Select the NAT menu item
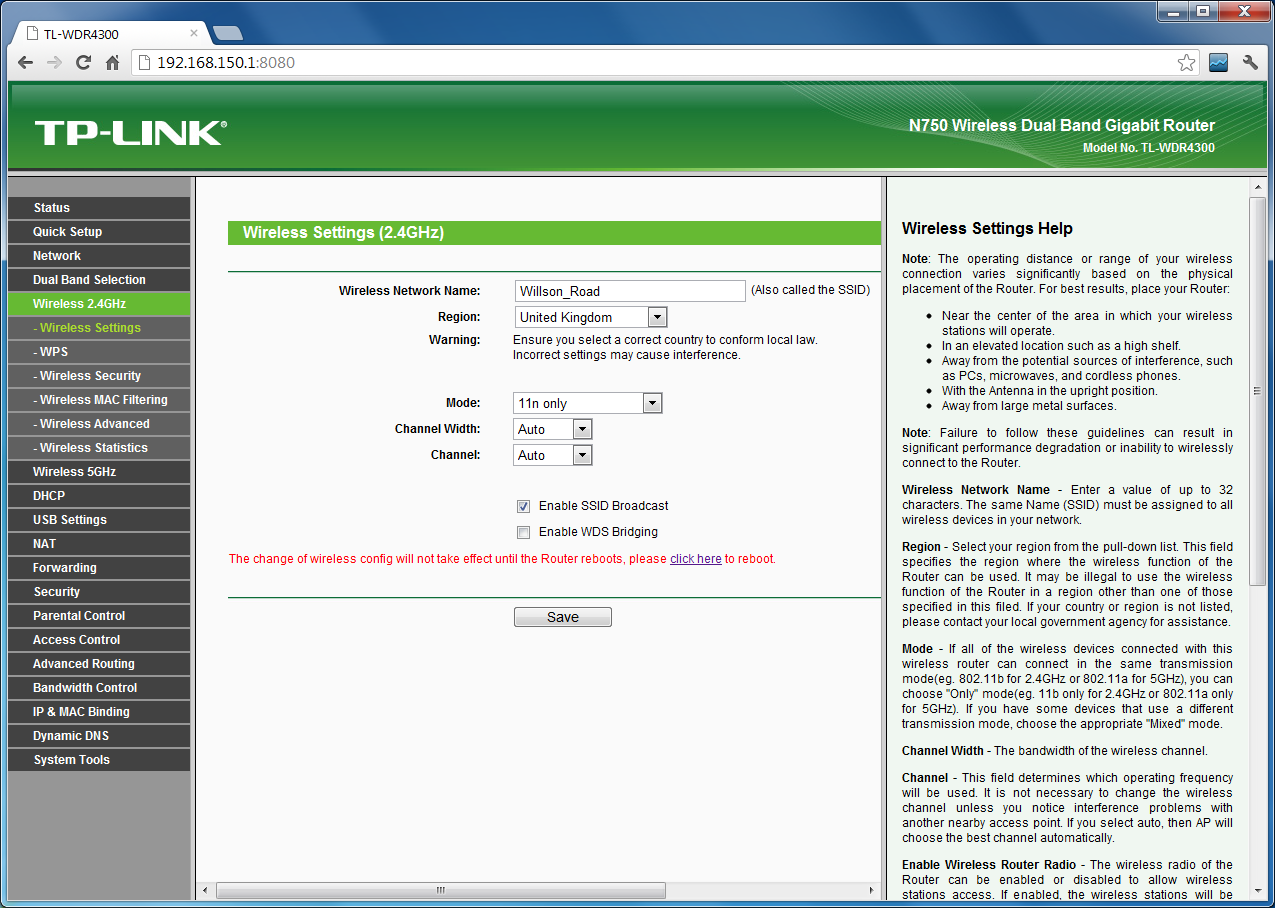 [98, 544]
